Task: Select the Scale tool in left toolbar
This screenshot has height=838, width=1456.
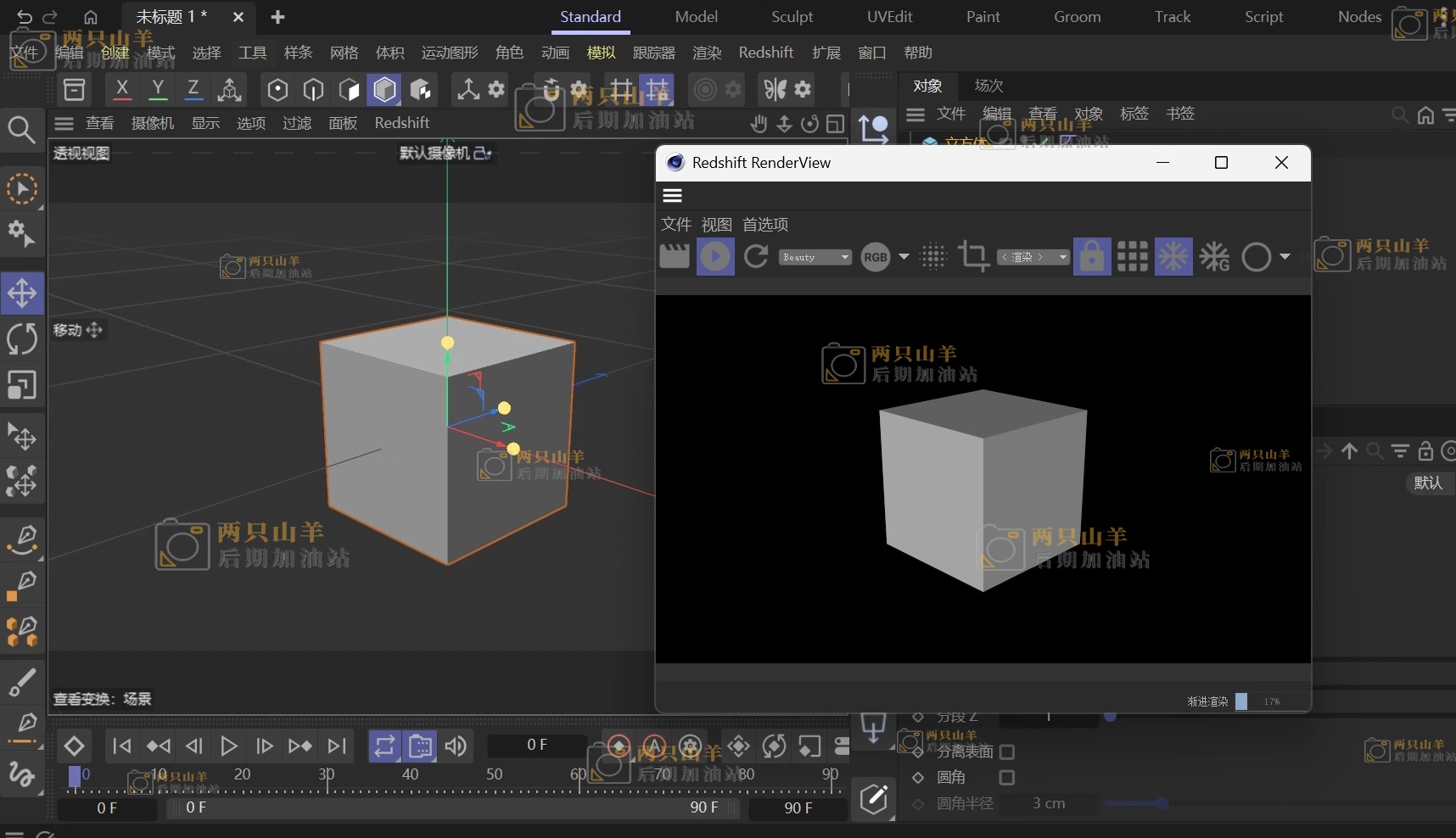Action: 22,385
